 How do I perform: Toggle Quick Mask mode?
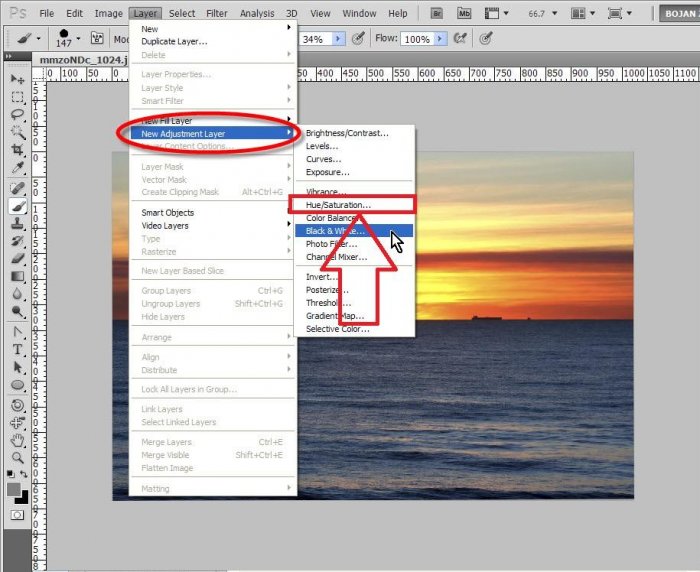click(x=17, y=514)
